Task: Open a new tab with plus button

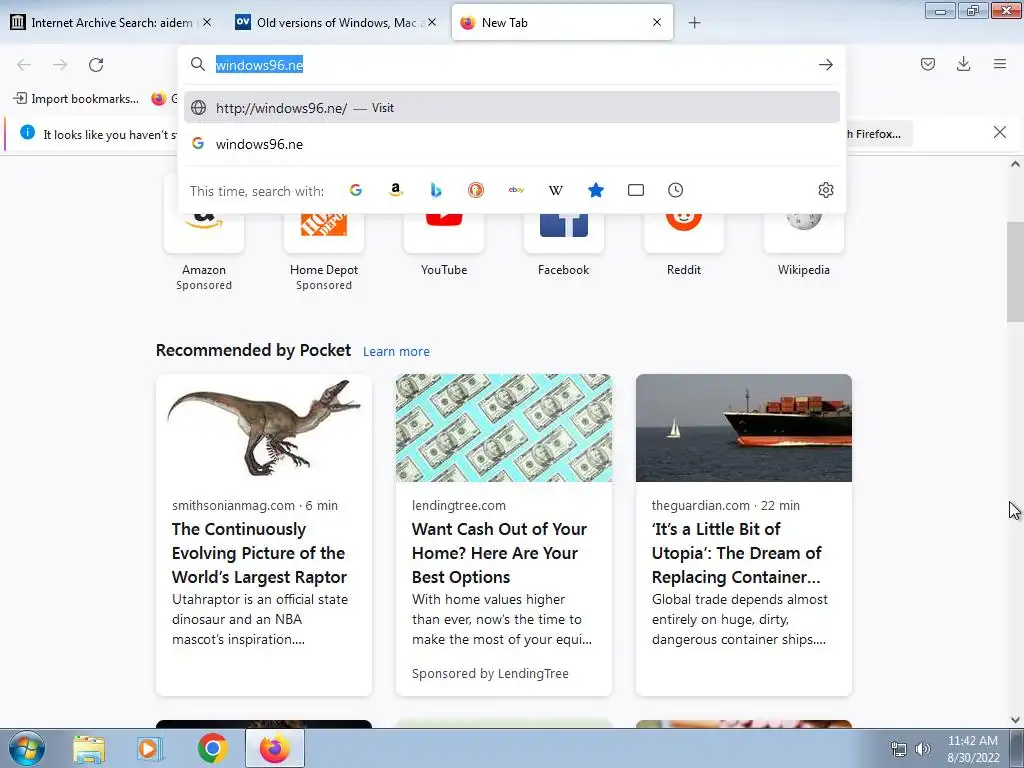Action: tap(694, 23)
